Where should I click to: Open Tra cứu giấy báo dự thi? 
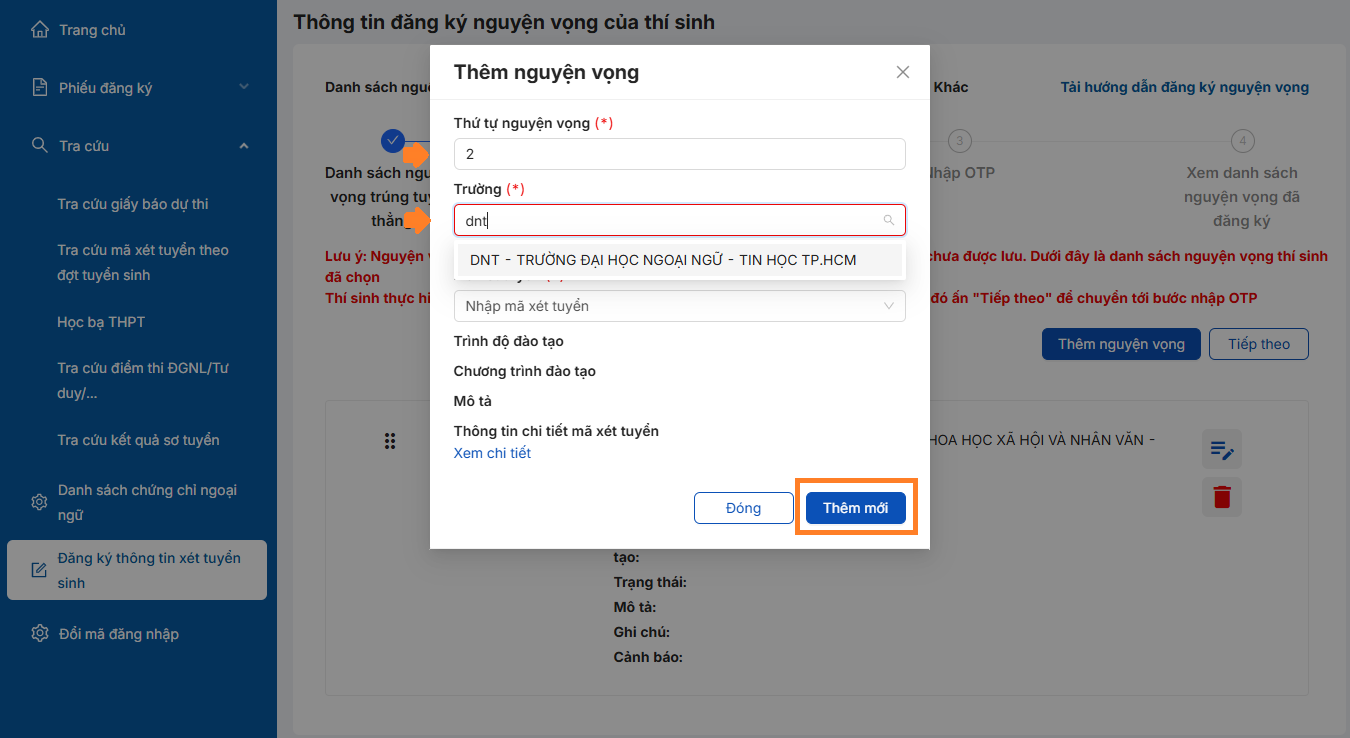point(133,204)
